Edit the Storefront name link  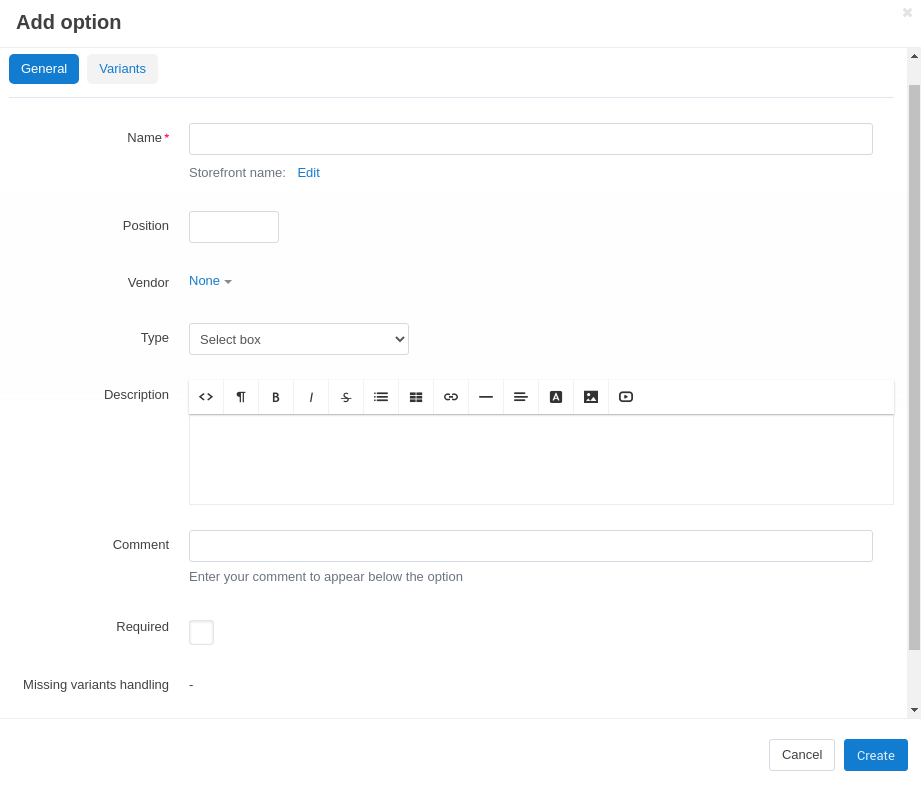[308, 173]
